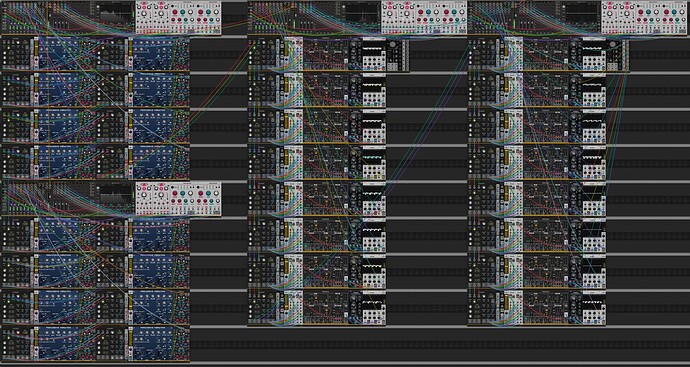Toggle the lit white square button on first middle-rack row
Viewport: 690px width, 367px height.
pos(264,43)
